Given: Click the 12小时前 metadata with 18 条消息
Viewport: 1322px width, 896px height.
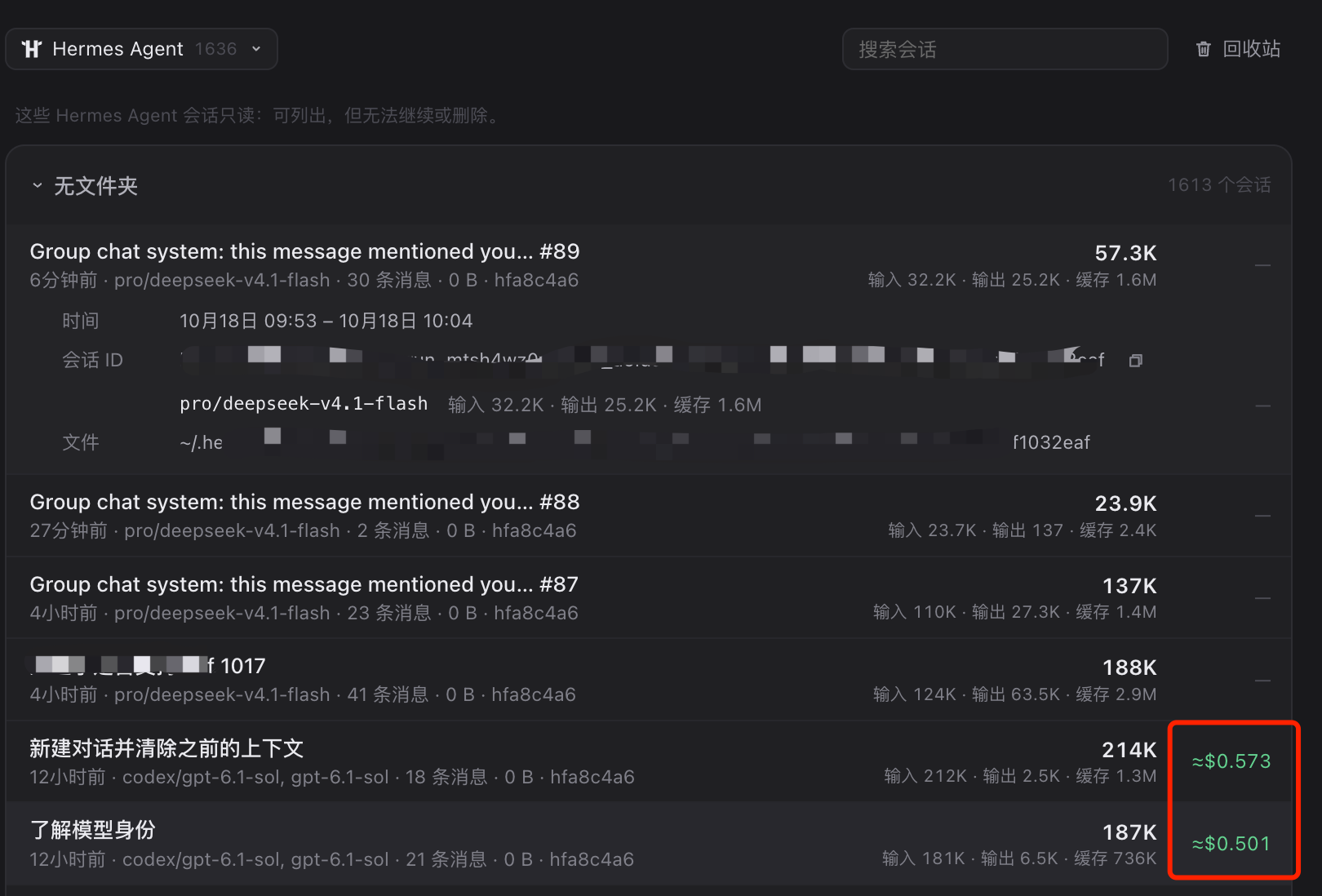Looking at the screenshot, I should 332,777.
